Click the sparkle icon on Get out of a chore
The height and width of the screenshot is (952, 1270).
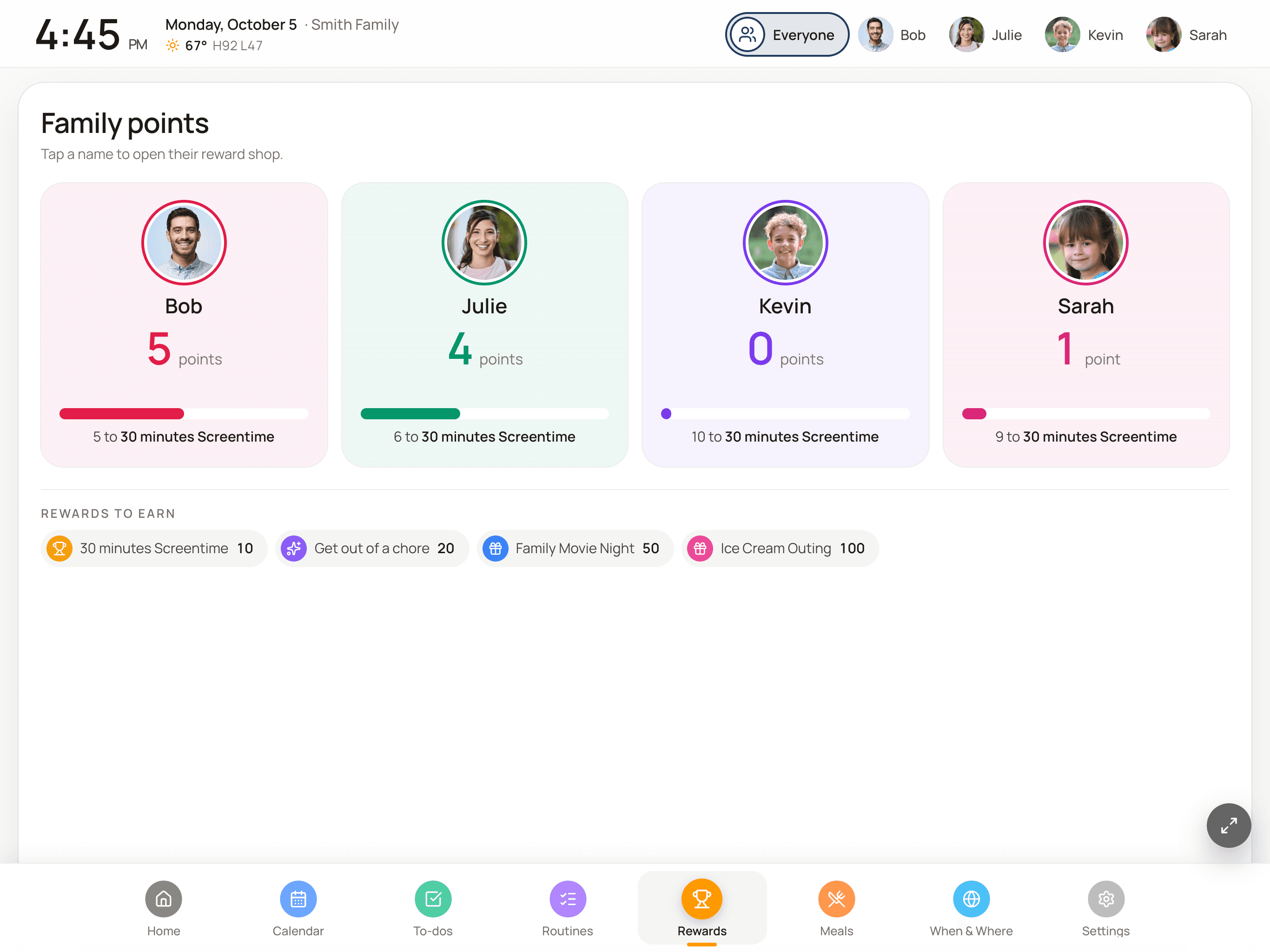tap(293, 549)
